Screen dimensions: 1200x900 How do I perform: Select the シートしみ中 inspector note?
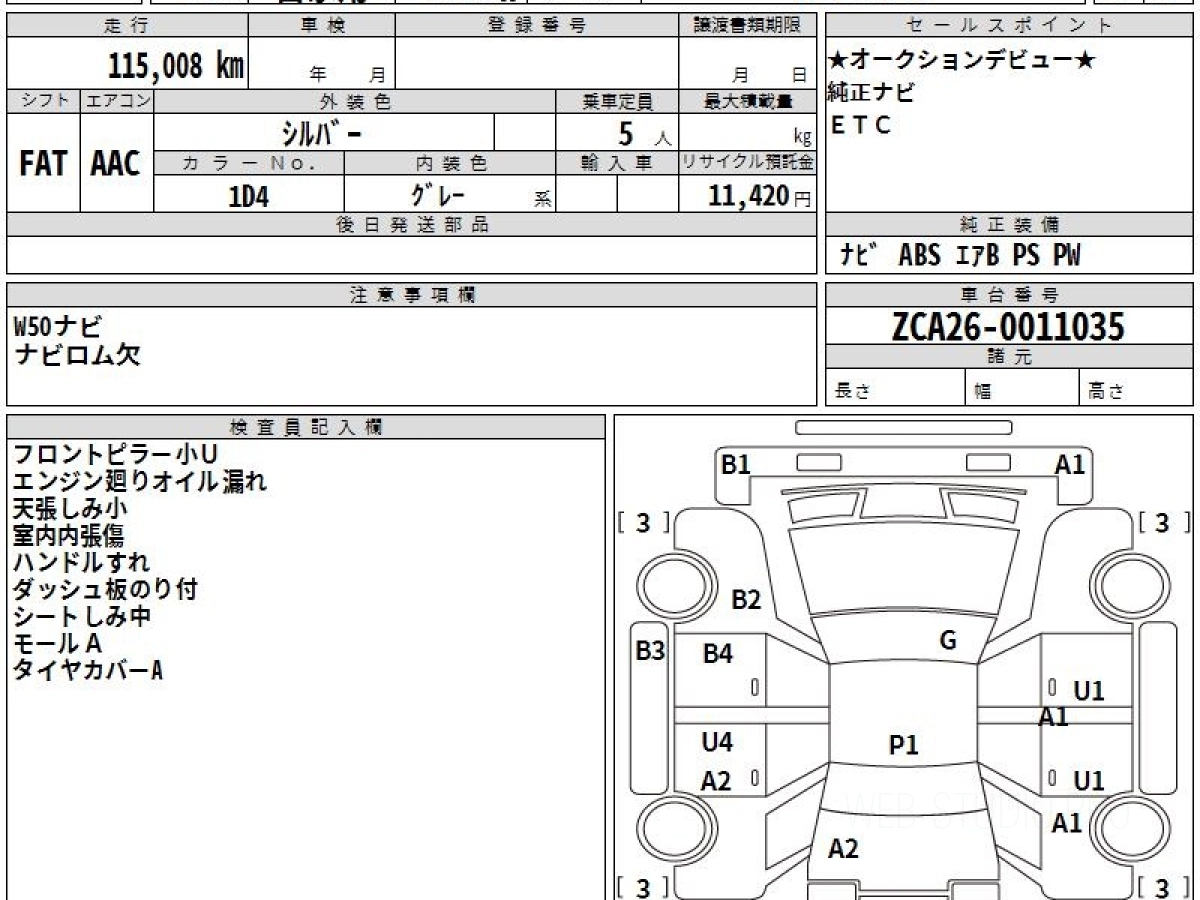[x=82, y=617]
